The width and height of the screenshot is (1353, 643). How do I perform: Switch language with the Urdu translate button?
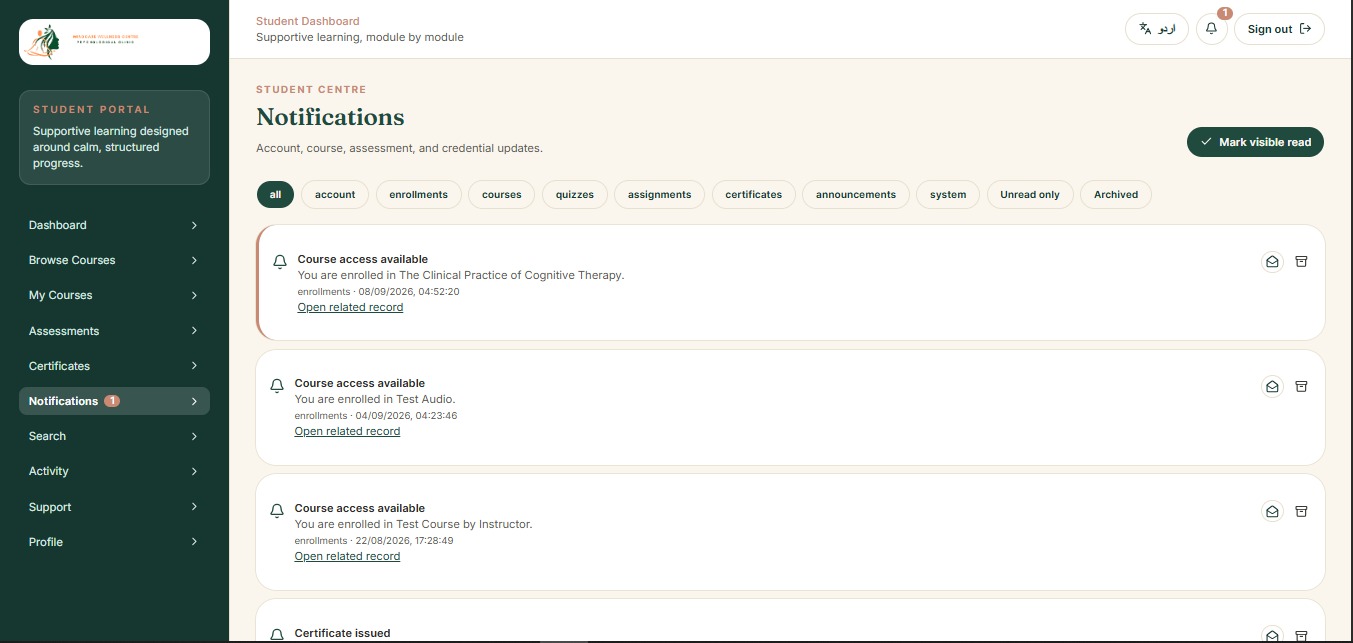click(1157, 29)
